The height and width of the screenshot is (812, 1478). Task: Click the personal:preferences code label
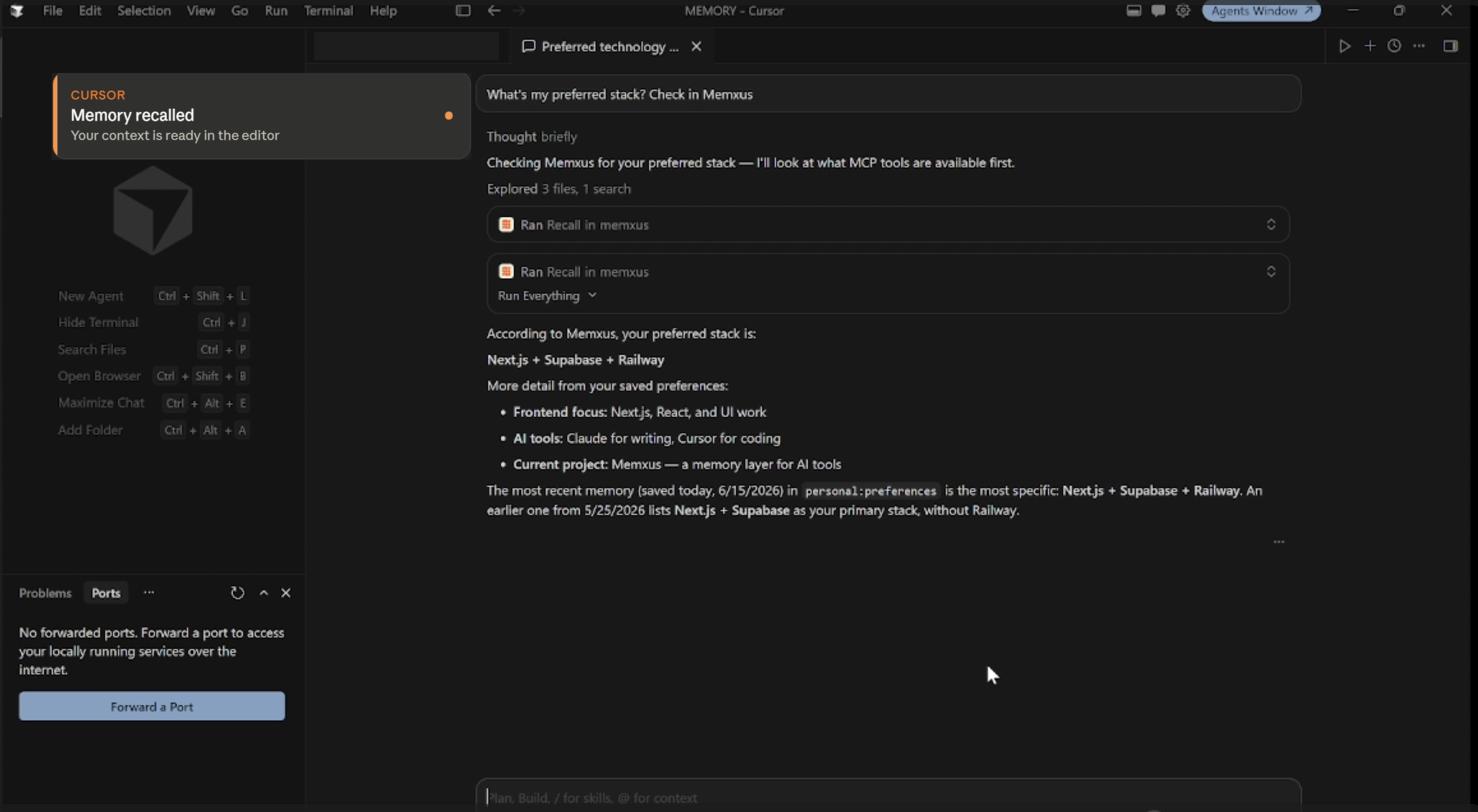click(x=870, y=491)
